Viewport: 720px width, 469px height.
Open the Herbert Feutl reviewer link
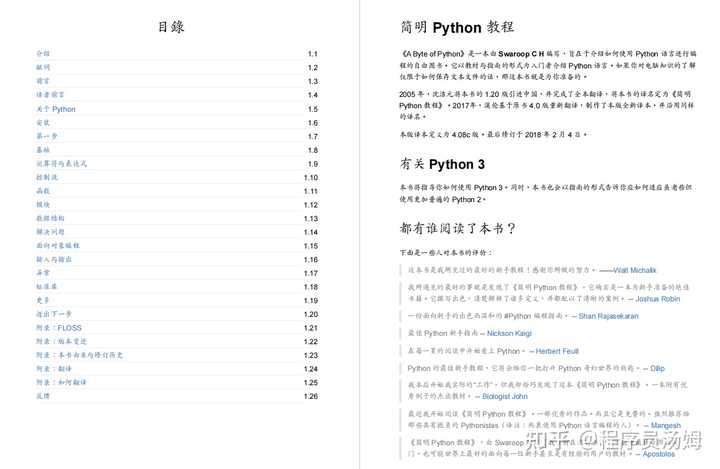(x=557, y=351)
